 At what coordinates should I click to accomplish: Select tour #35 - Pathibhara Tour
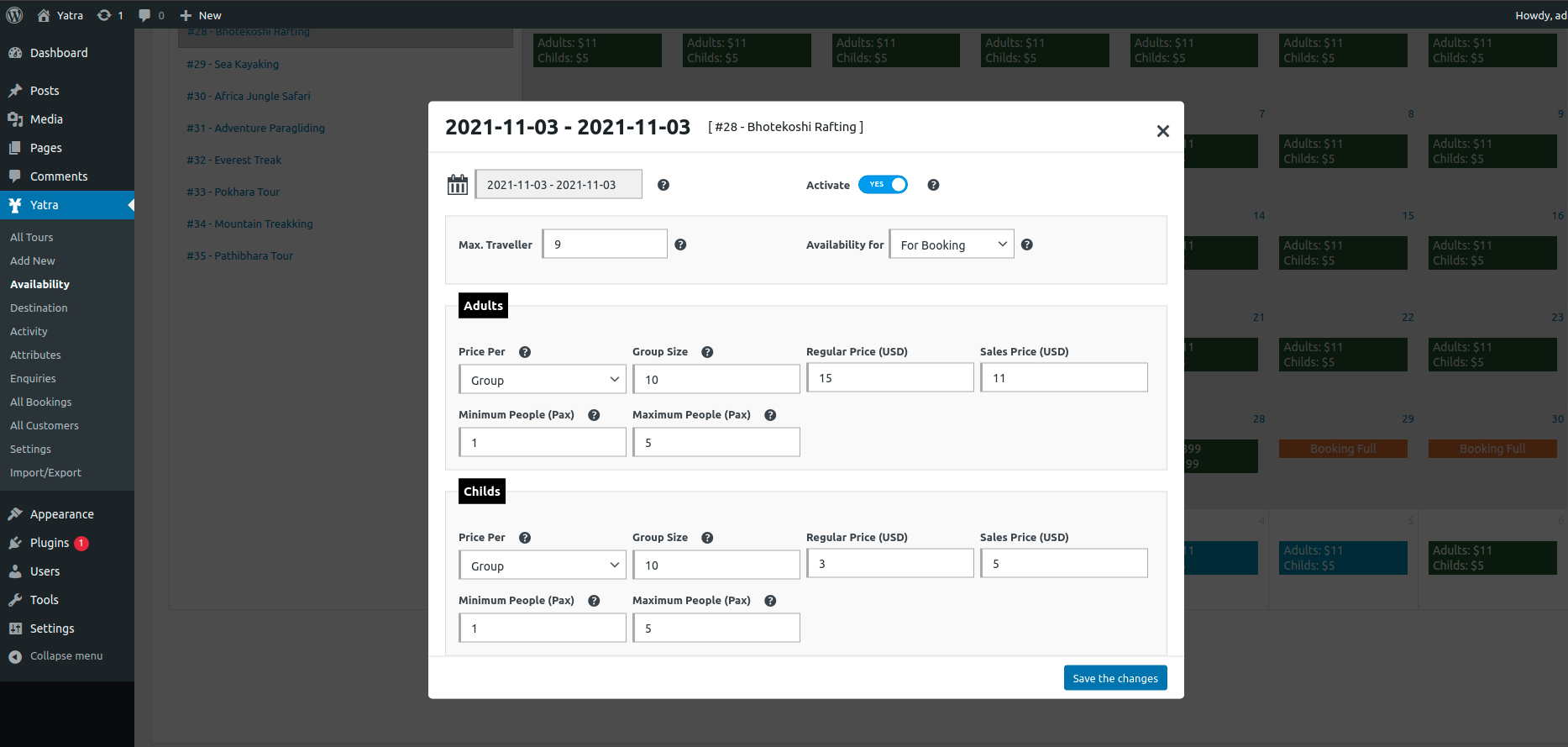[239, 256]
